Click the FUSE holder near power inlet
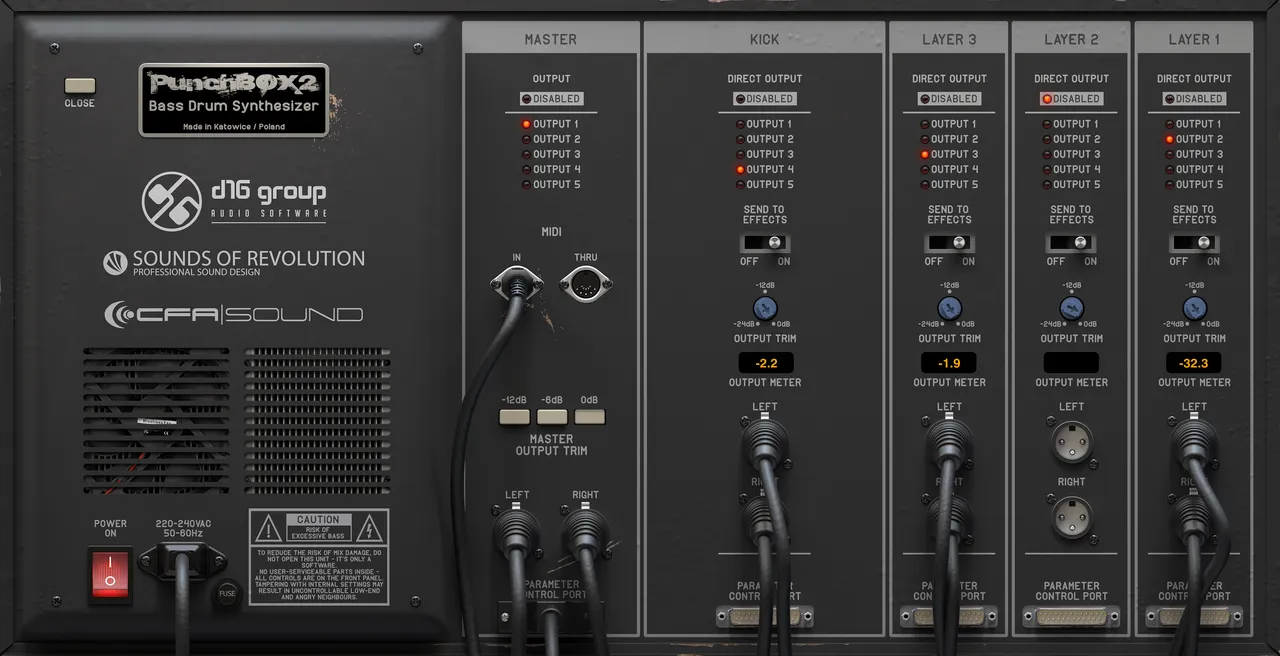Viewport: 1280px width, 656px height. [x=228, y=592]
